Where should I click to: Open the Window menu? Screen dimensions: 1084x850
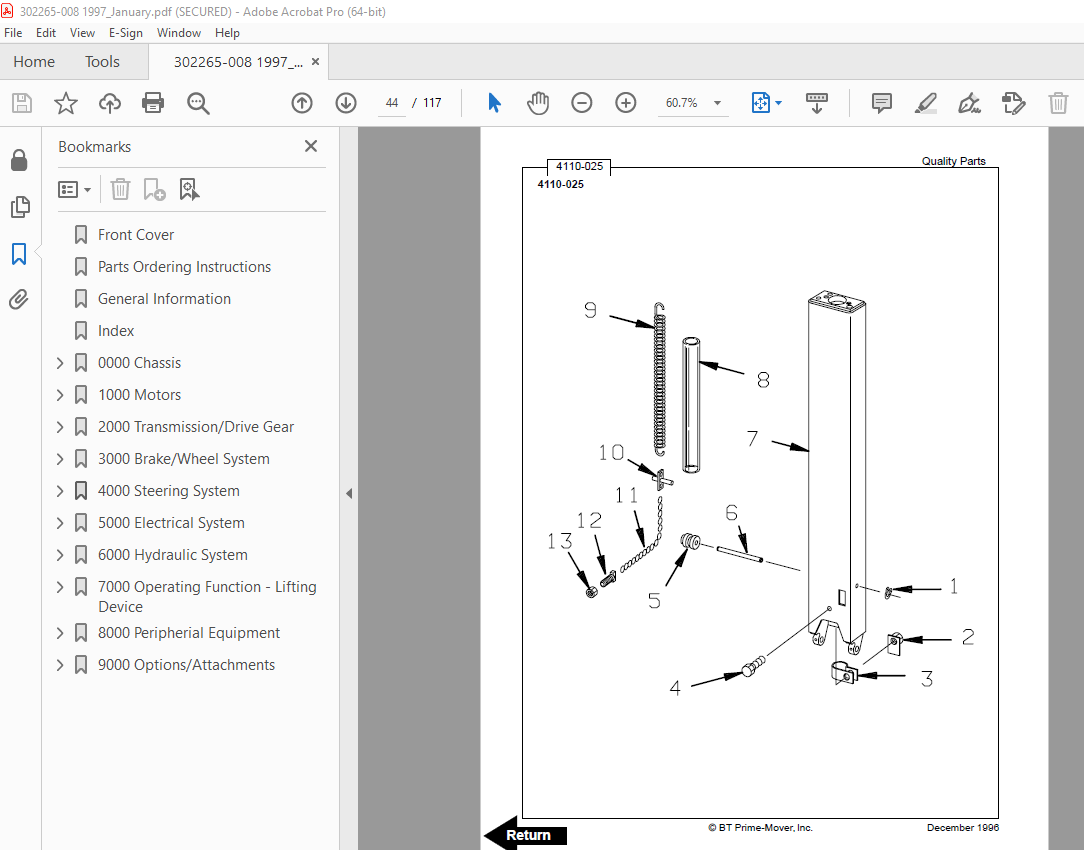tap(178, 32)
